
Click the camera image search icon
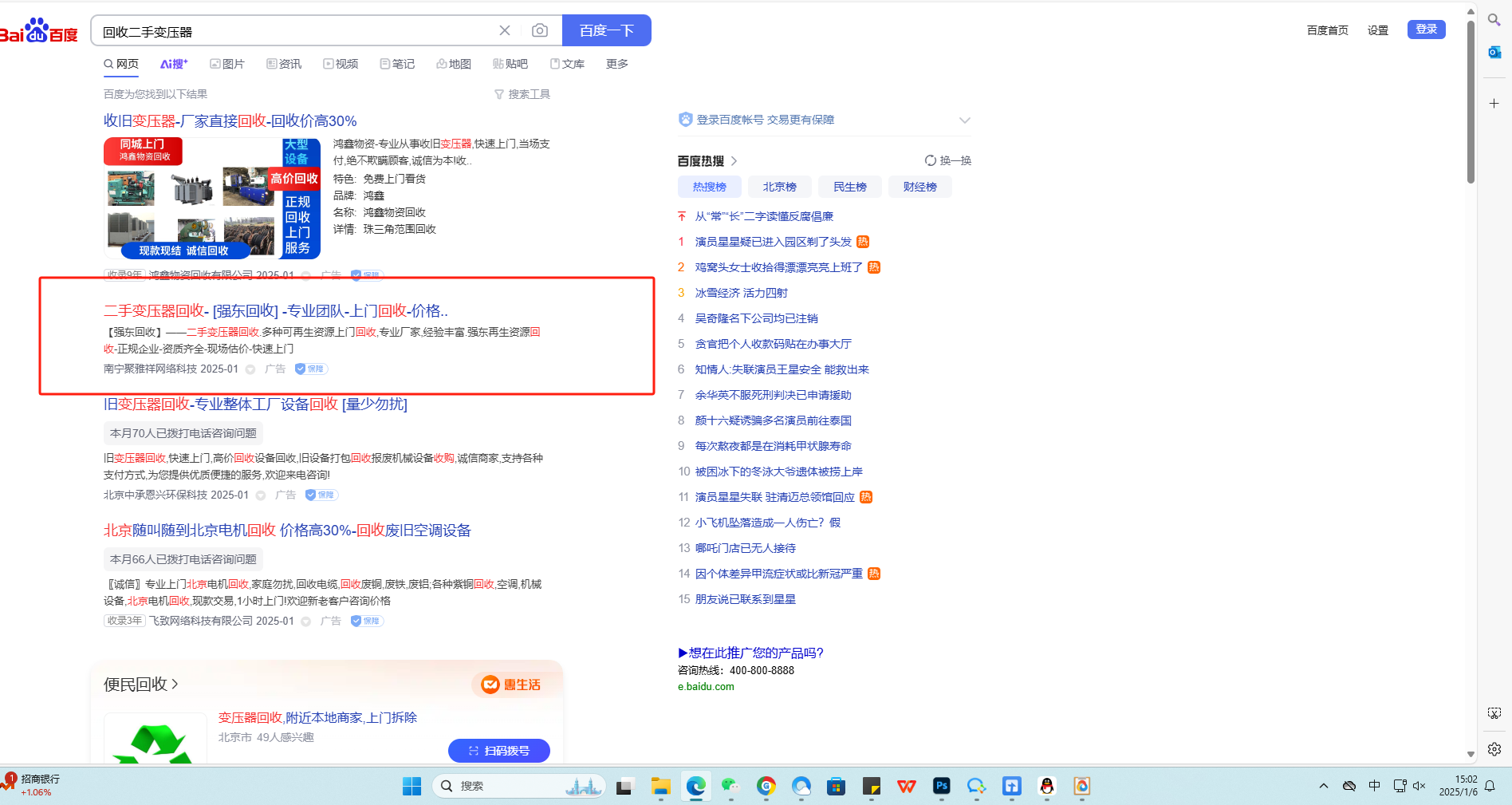pyautogui.click(x=540, y=30)
